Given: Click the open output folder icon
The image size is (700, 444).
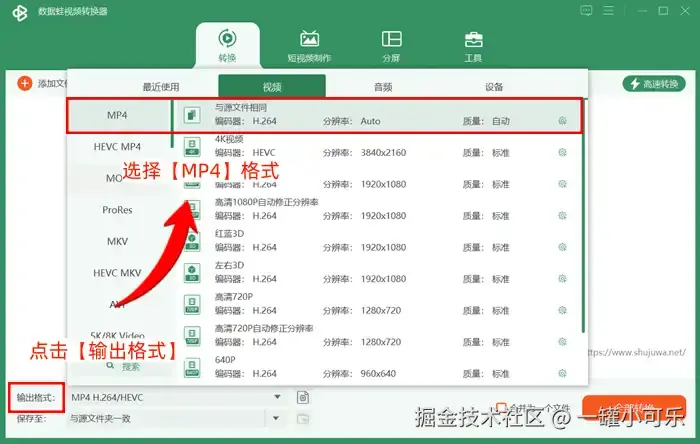Looking at the screenshot, I should point(303,419).
